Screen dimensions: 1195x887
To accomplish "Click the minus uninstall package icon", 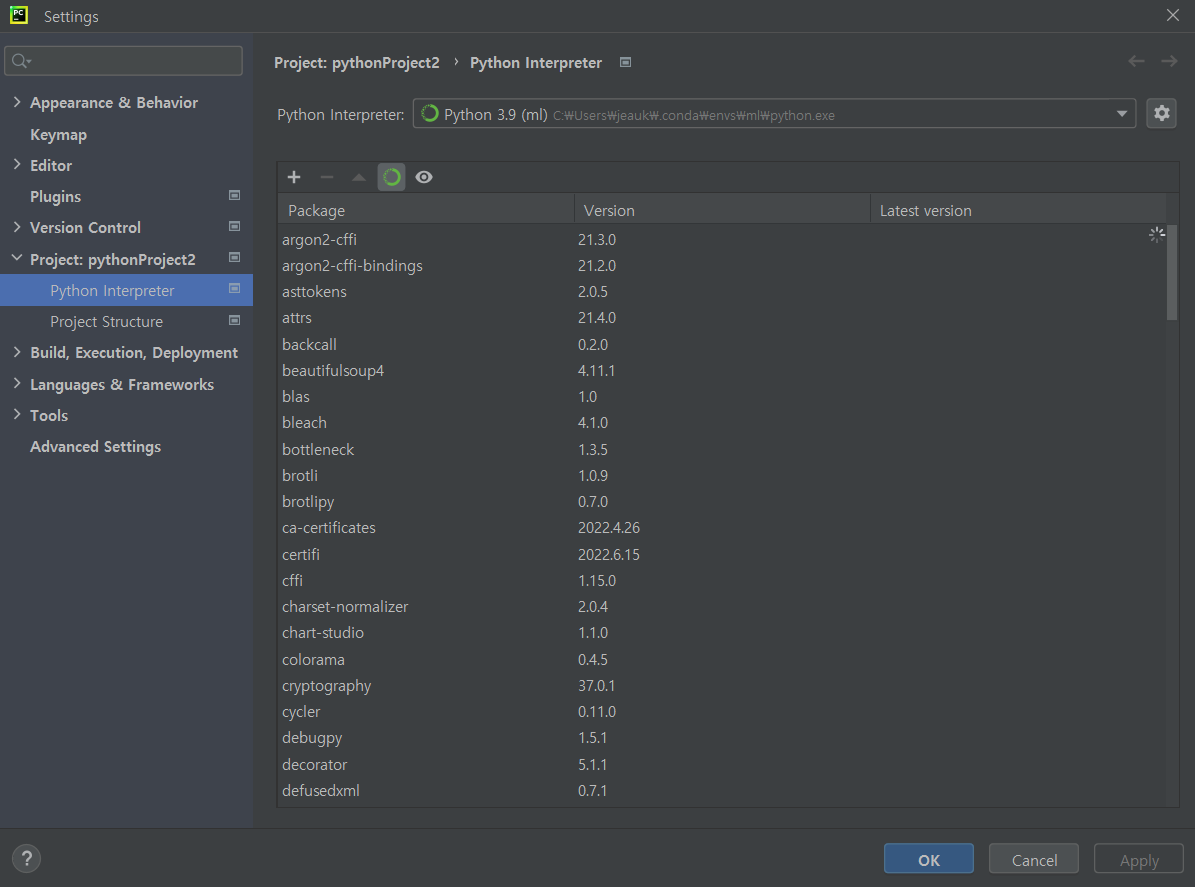I will tap(327, 178).
